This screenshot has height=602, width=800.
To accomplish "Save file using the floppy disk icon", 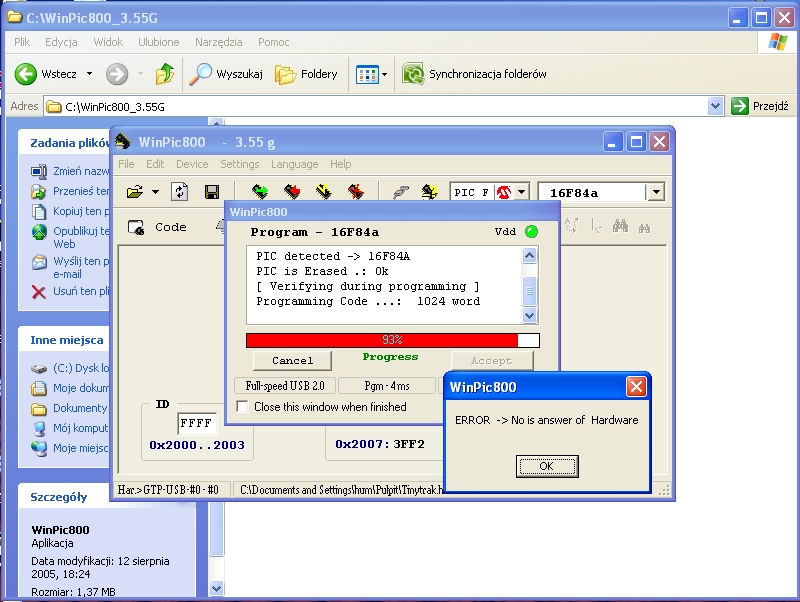I will coord(212,192).
